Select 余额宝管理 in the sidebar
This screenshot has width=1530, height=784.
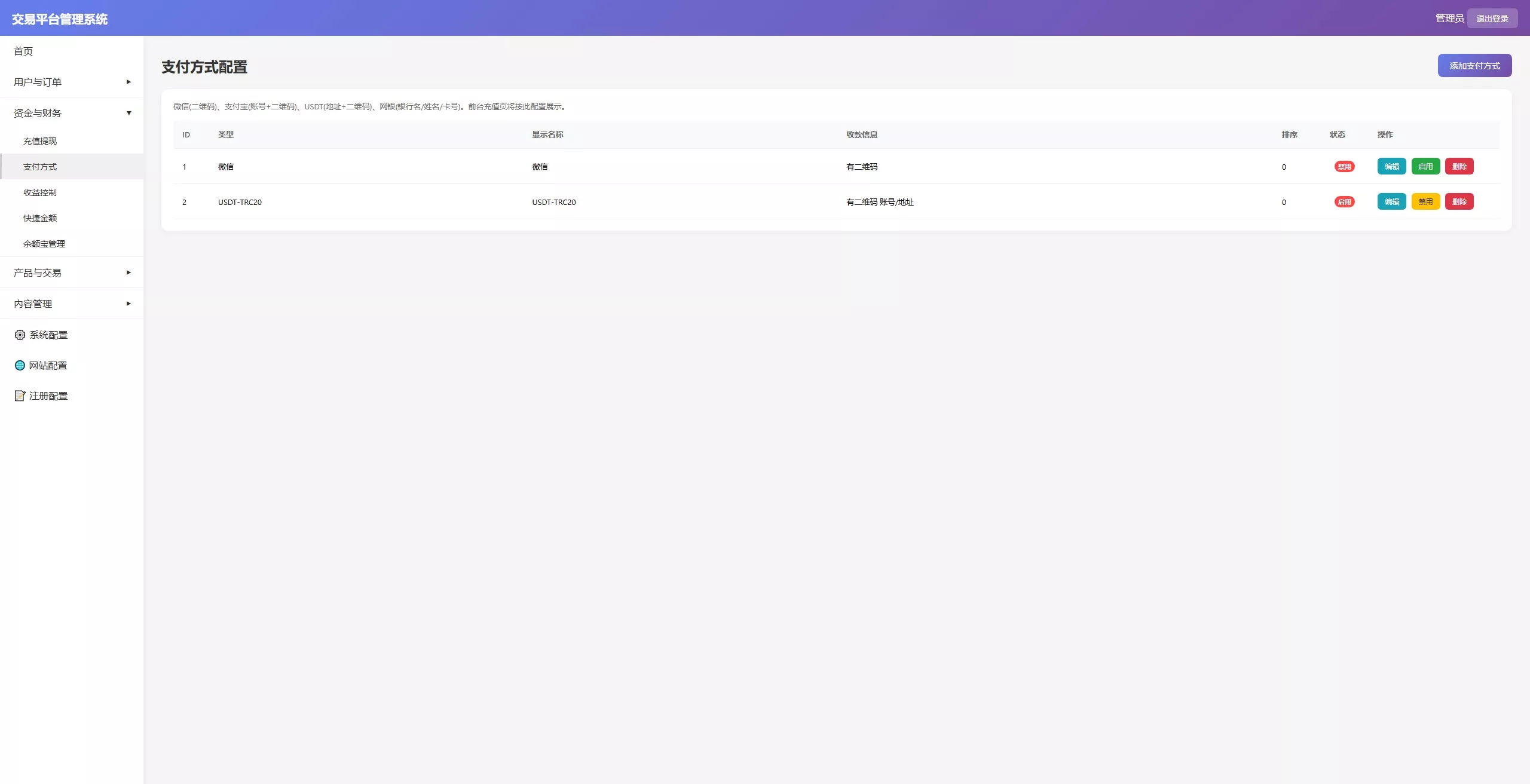(44, 244)
